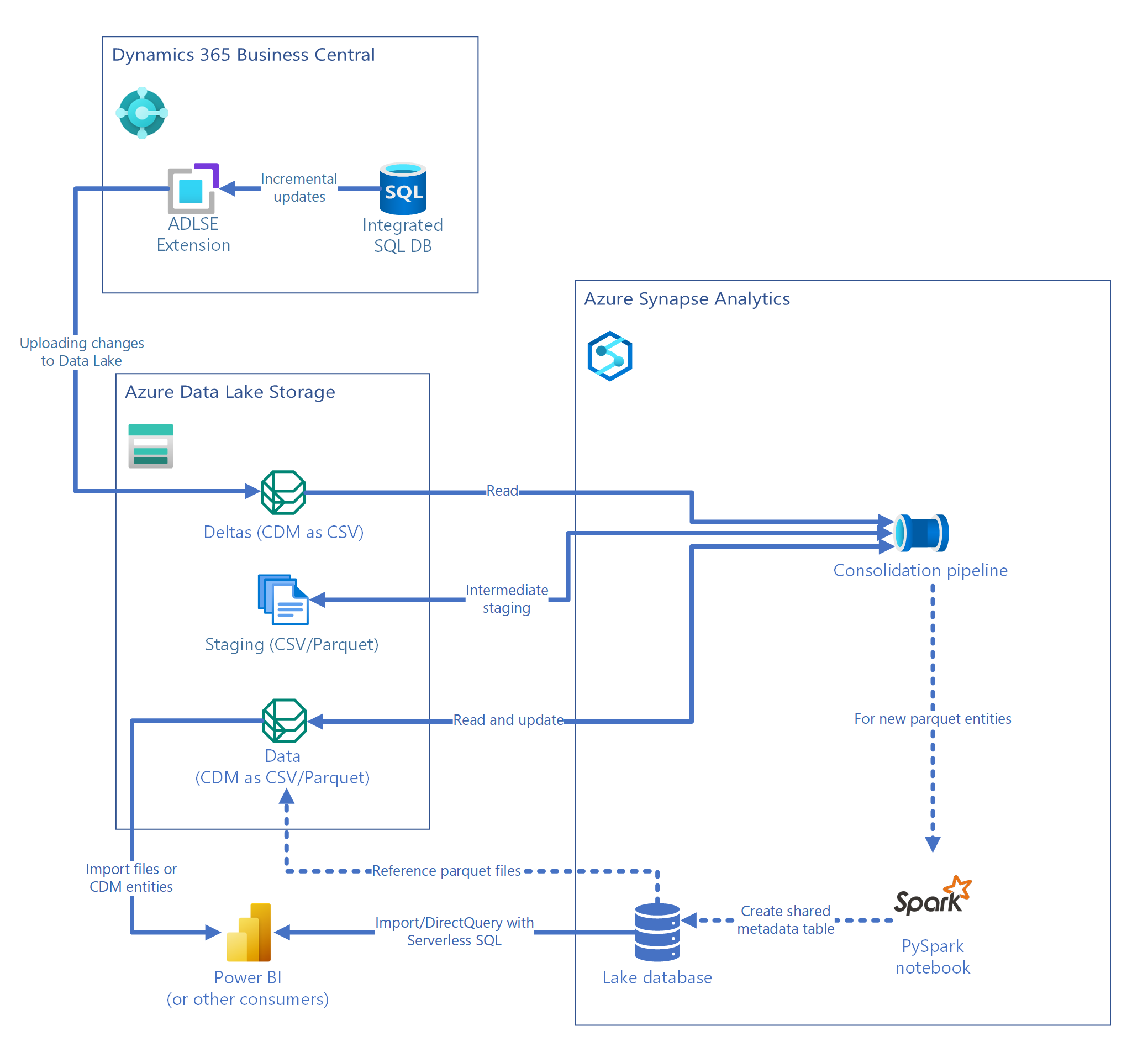Click the 'Incremental updates' arrow label
Image resolution: width=1148 pixels, height=1052 pixels.
(299, 188)
